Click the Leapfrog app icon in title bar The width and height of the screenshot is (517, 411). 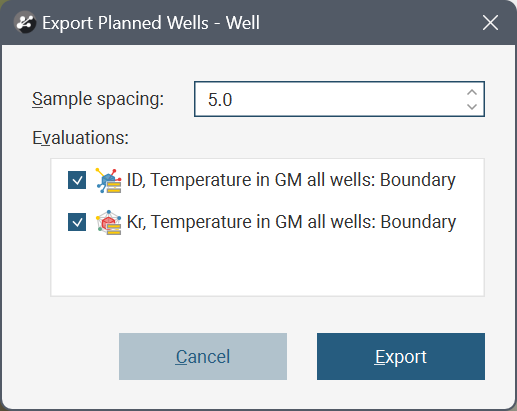tap(25, 23)
